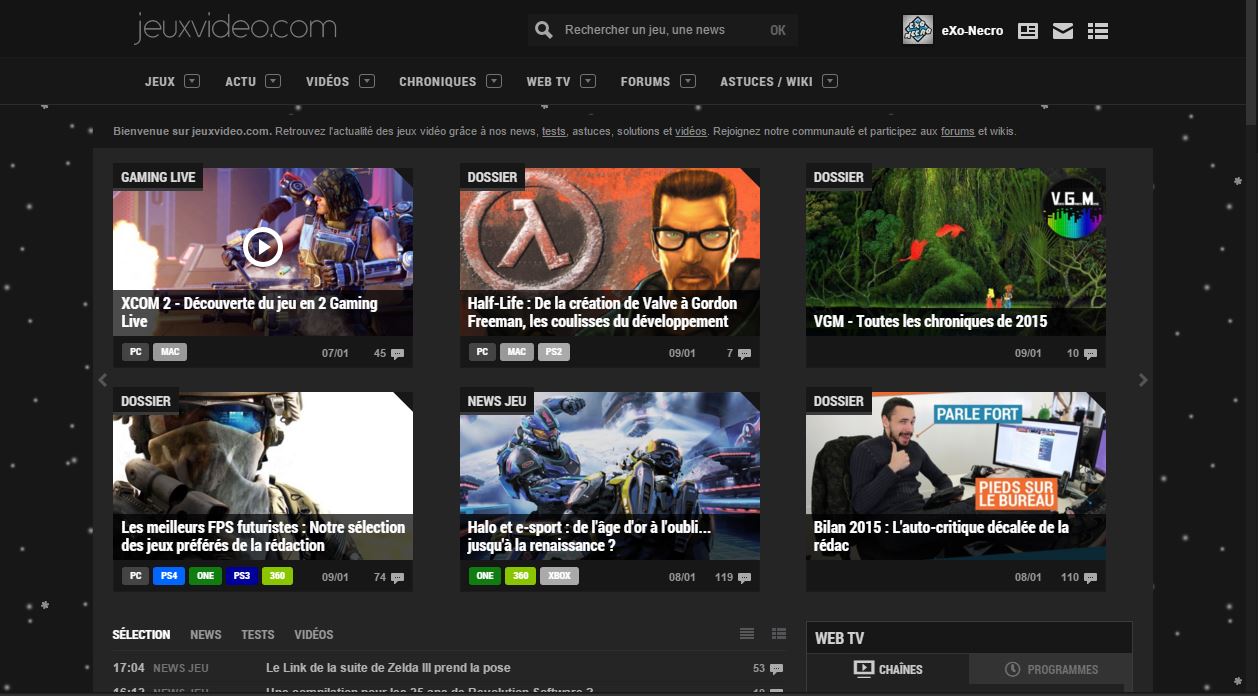Switch news list to compact view icon
Screen dimensions: 1258x696
pos(747,634)
